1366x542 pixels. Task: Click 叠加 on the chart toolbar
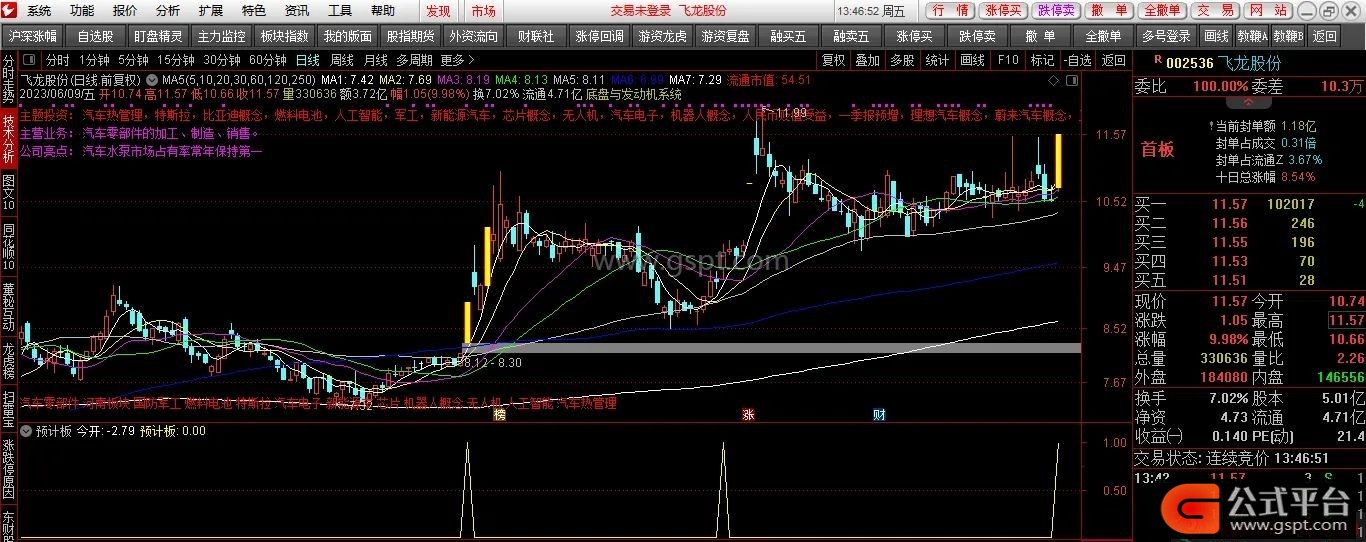tap(868, 60)
